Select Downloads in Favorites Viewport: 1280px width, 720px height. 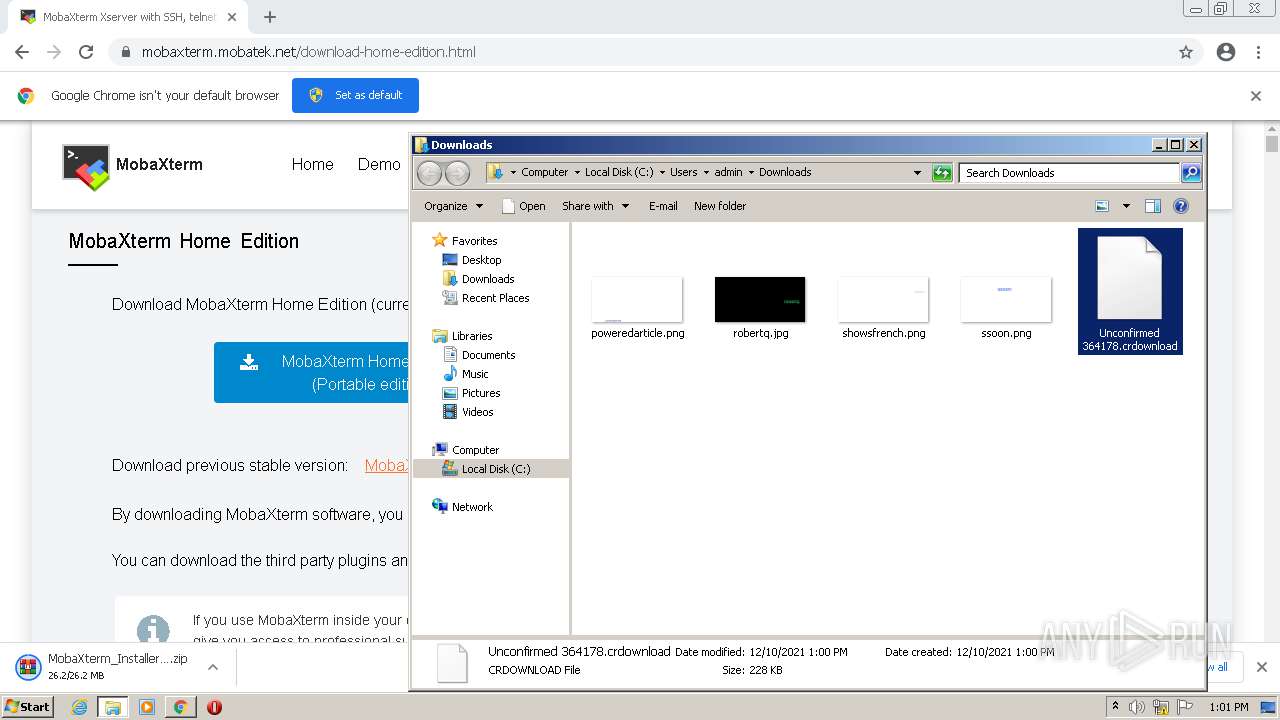[x=488, y=279]
